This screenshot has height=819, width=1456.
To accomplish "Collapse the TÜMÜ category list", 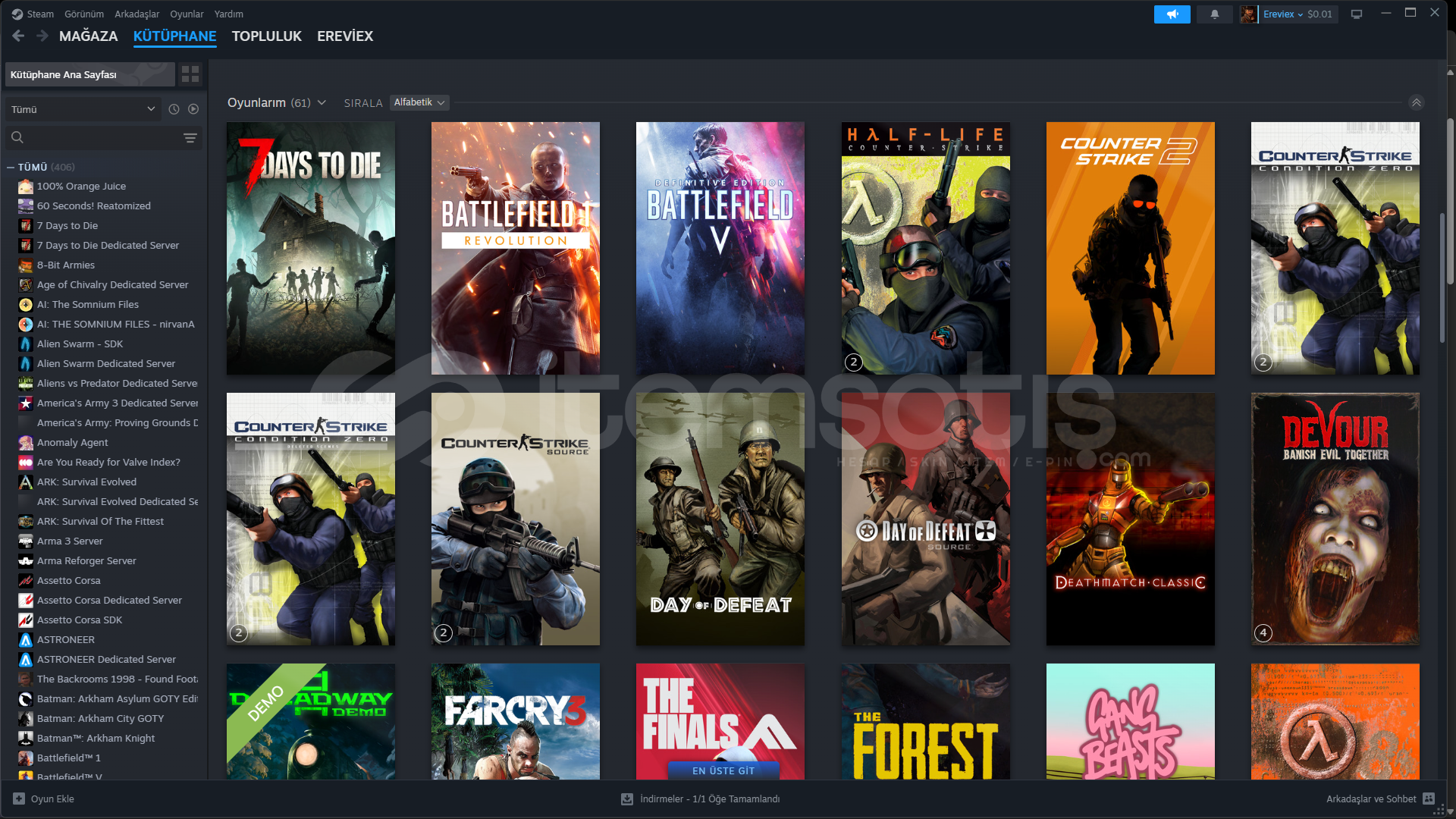I will click(x=11, y=167).
